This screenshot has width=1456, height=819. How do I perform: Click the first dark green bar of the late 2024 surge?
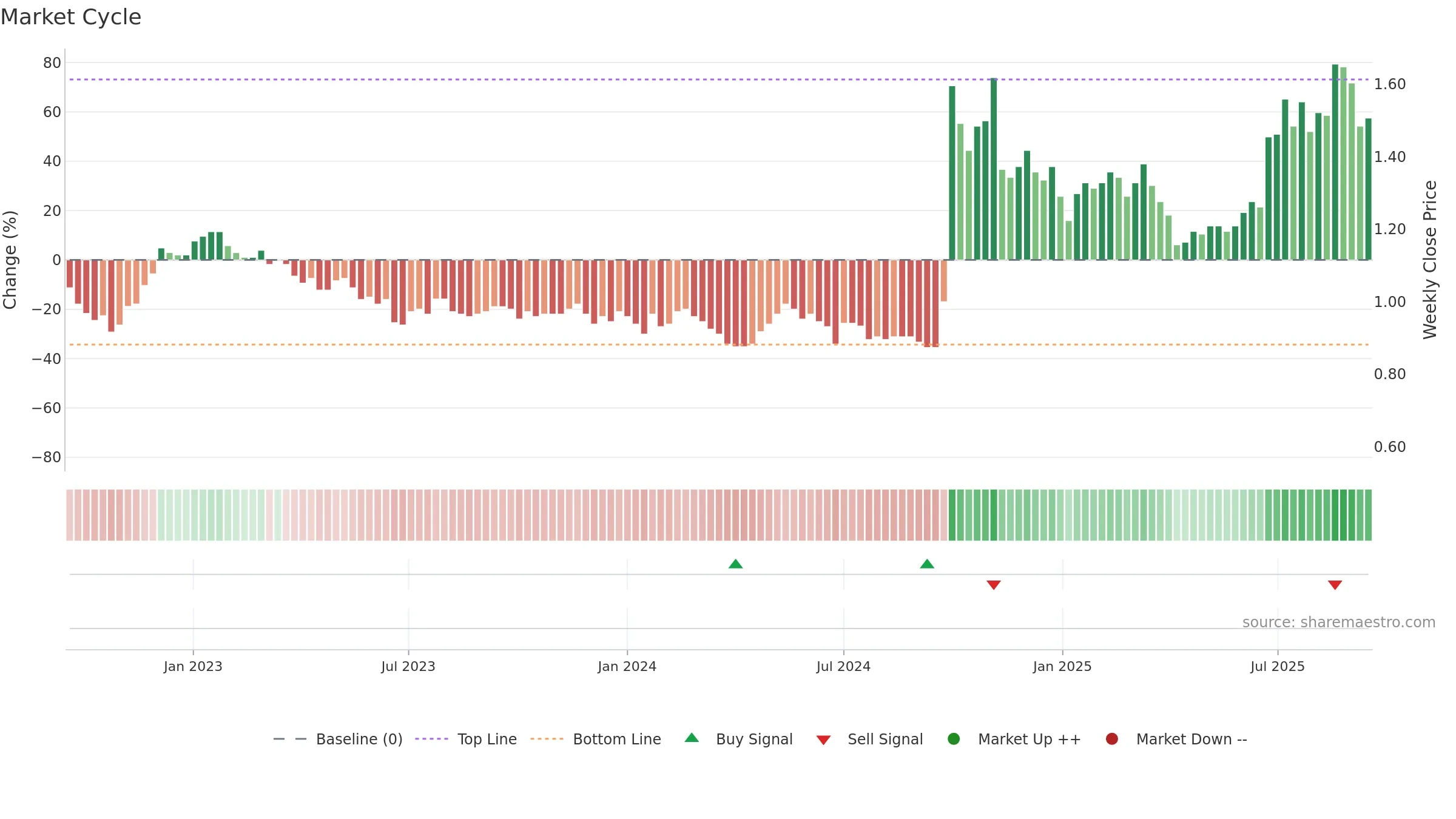pyautogui.click(x=952, y=173)
